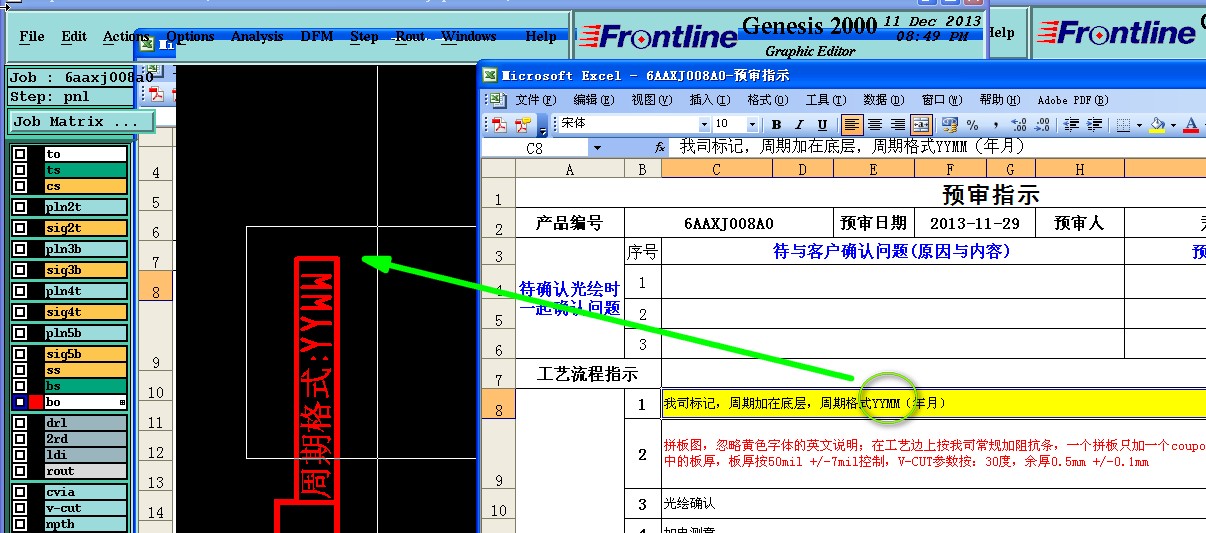Click PDF icon in background Excel window

pyautogui.click(x=156, y=94)
